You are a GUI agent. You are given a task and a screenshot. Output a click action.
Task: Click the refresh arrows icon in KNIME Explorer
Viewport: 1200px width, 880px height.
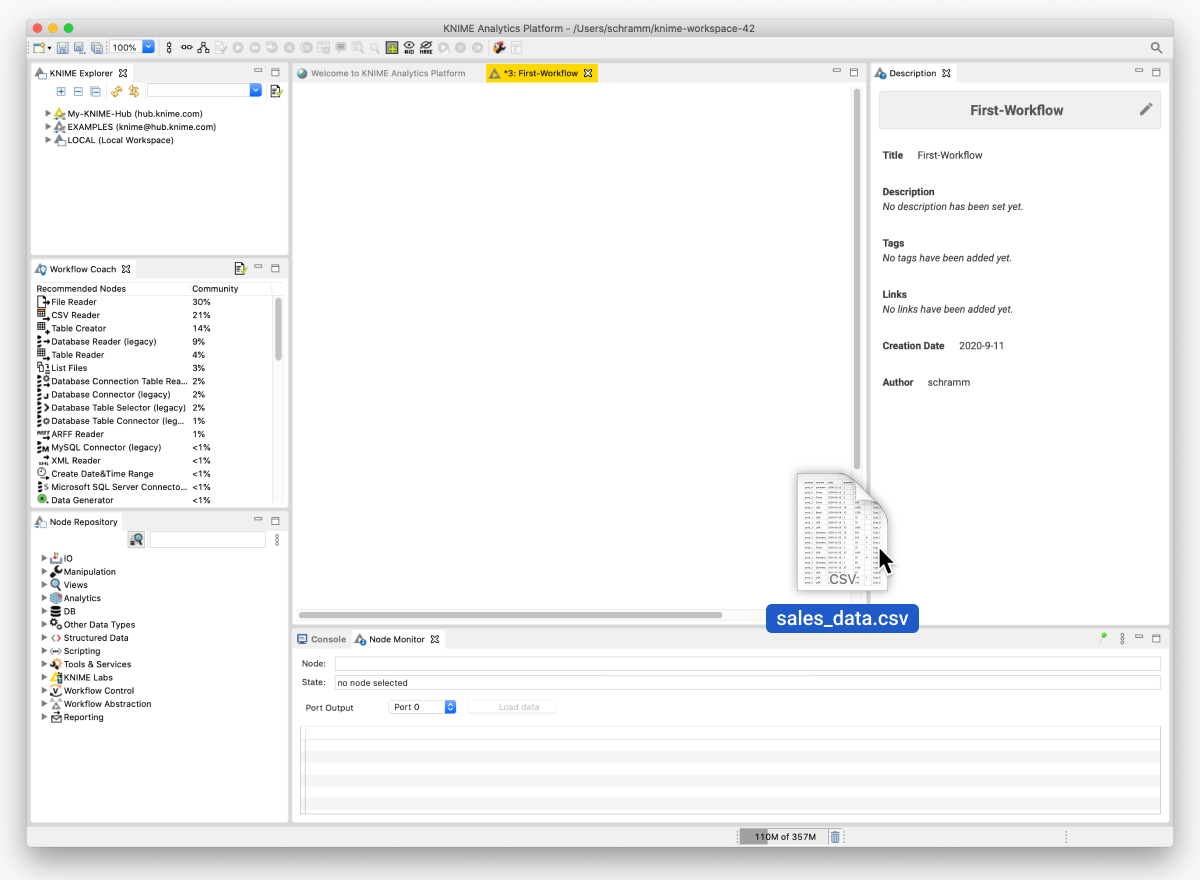click(x=116, y=91)
